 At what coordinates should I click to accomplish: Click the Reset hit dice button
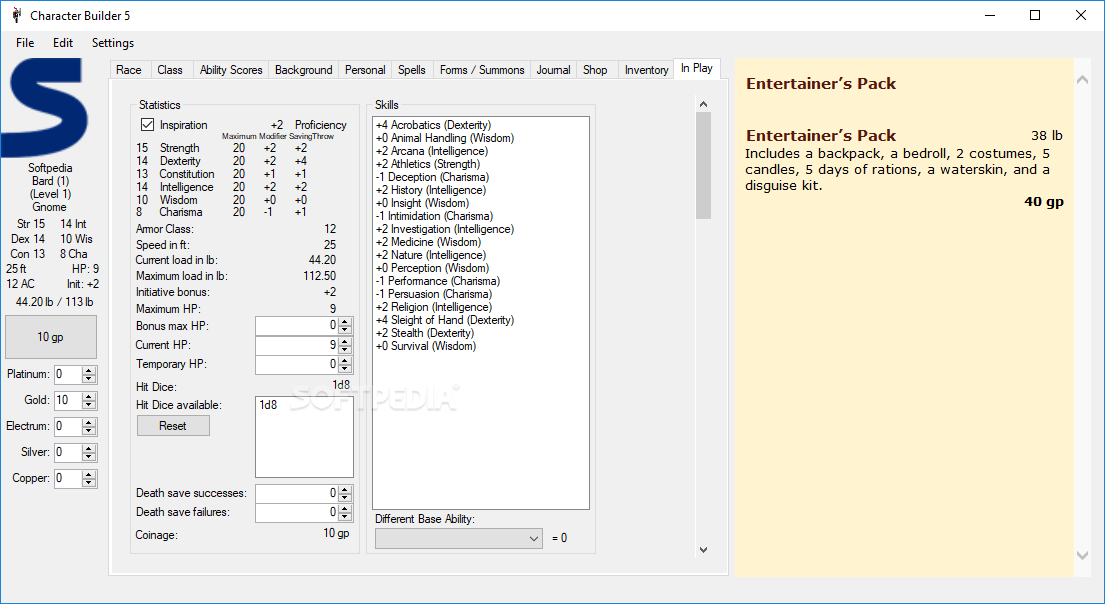173,426
